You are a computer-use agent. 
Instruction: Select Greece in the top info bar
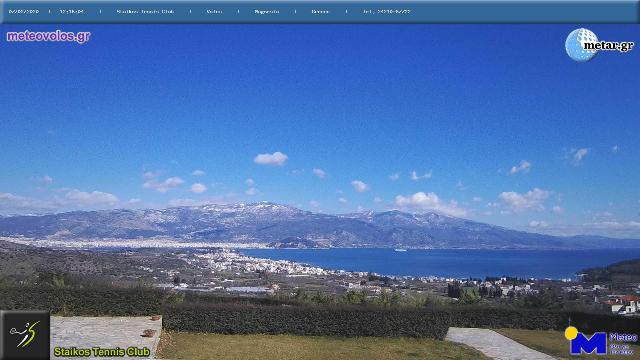pyautogui.click(x=320, y=11)
